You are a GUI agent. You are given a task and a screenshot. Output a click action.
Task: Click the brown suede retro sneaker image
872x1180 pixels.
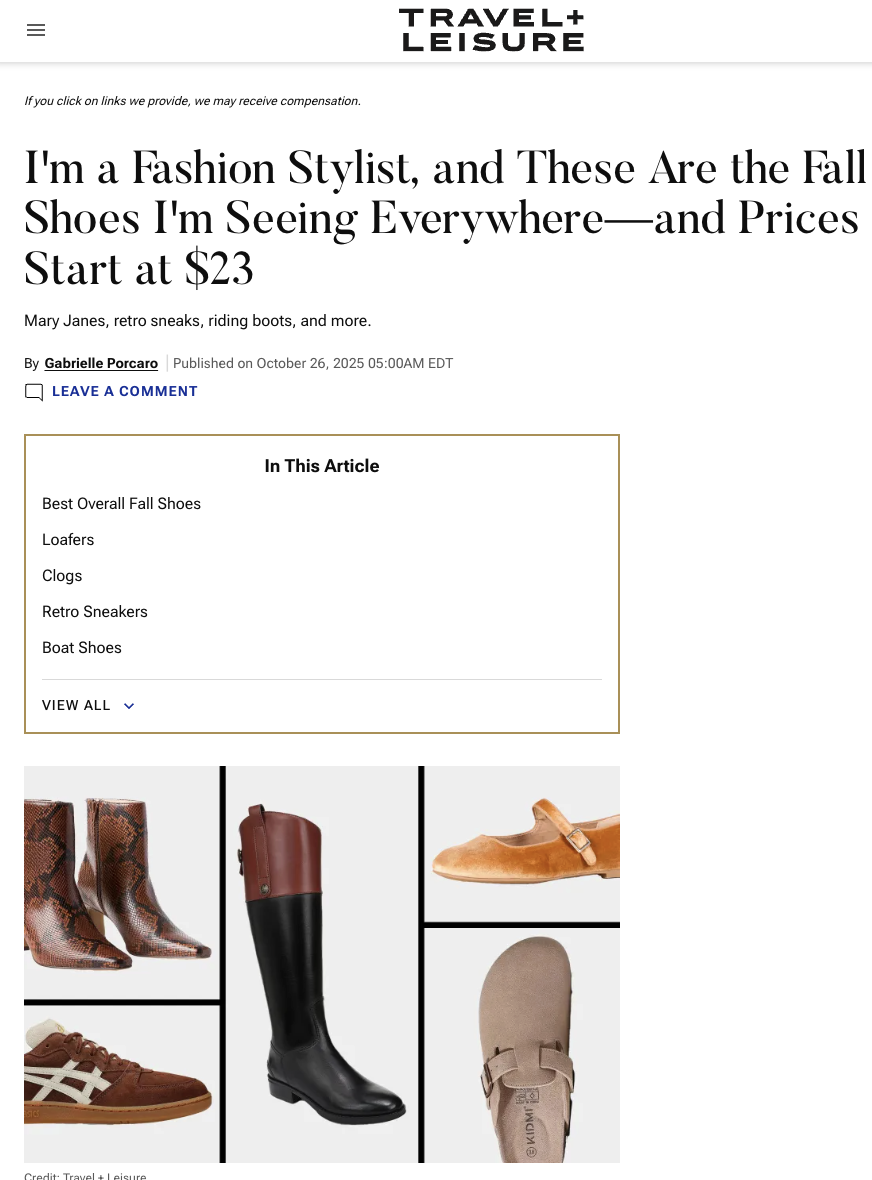(x=121, y=1084)
